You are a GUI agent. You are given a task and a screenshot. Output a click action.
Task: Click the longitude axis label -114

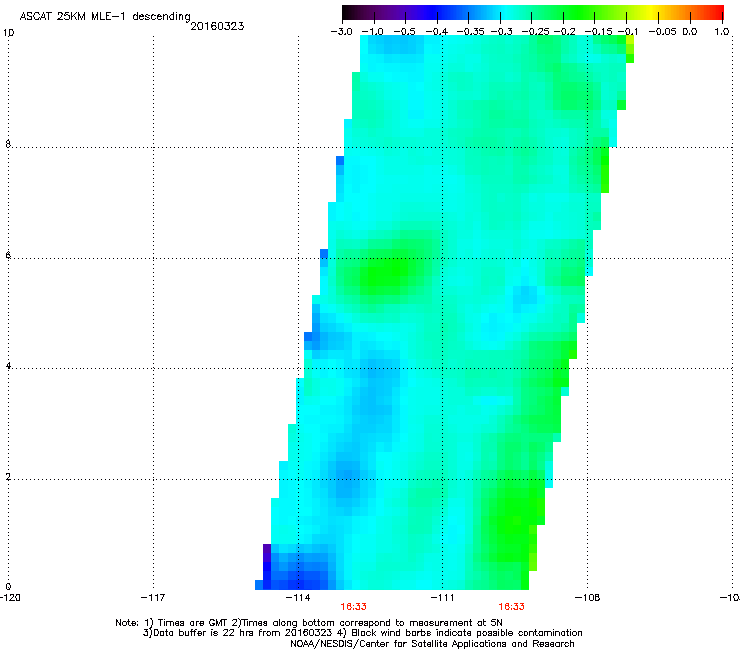coord(298,598)
